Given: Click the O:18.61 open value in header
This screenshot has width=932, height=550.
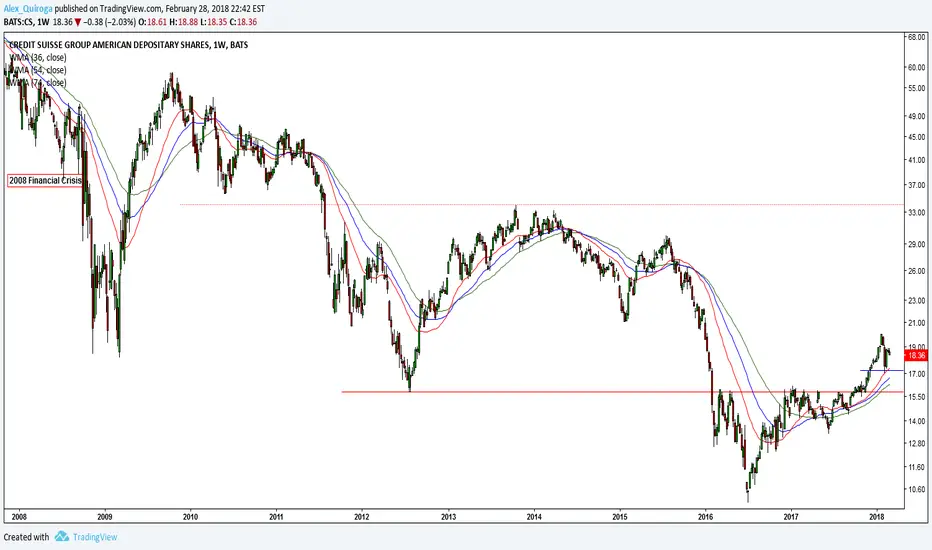Looking at the screenshot, I should coord(152,22).
